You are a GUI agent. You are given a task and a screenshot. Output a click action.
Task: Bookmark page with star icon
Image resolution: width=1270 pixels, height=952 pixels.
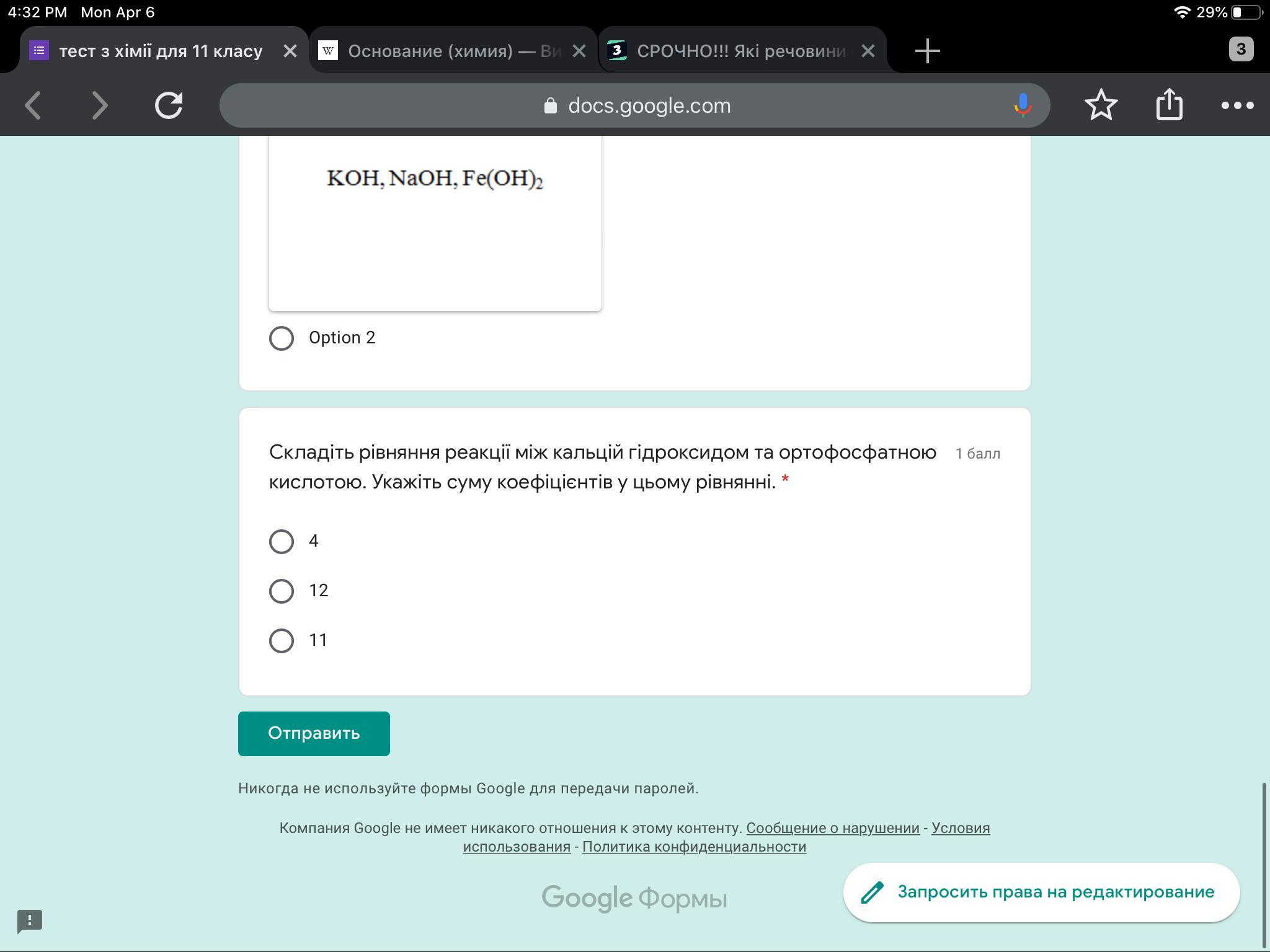click(x=1101, y=105)
